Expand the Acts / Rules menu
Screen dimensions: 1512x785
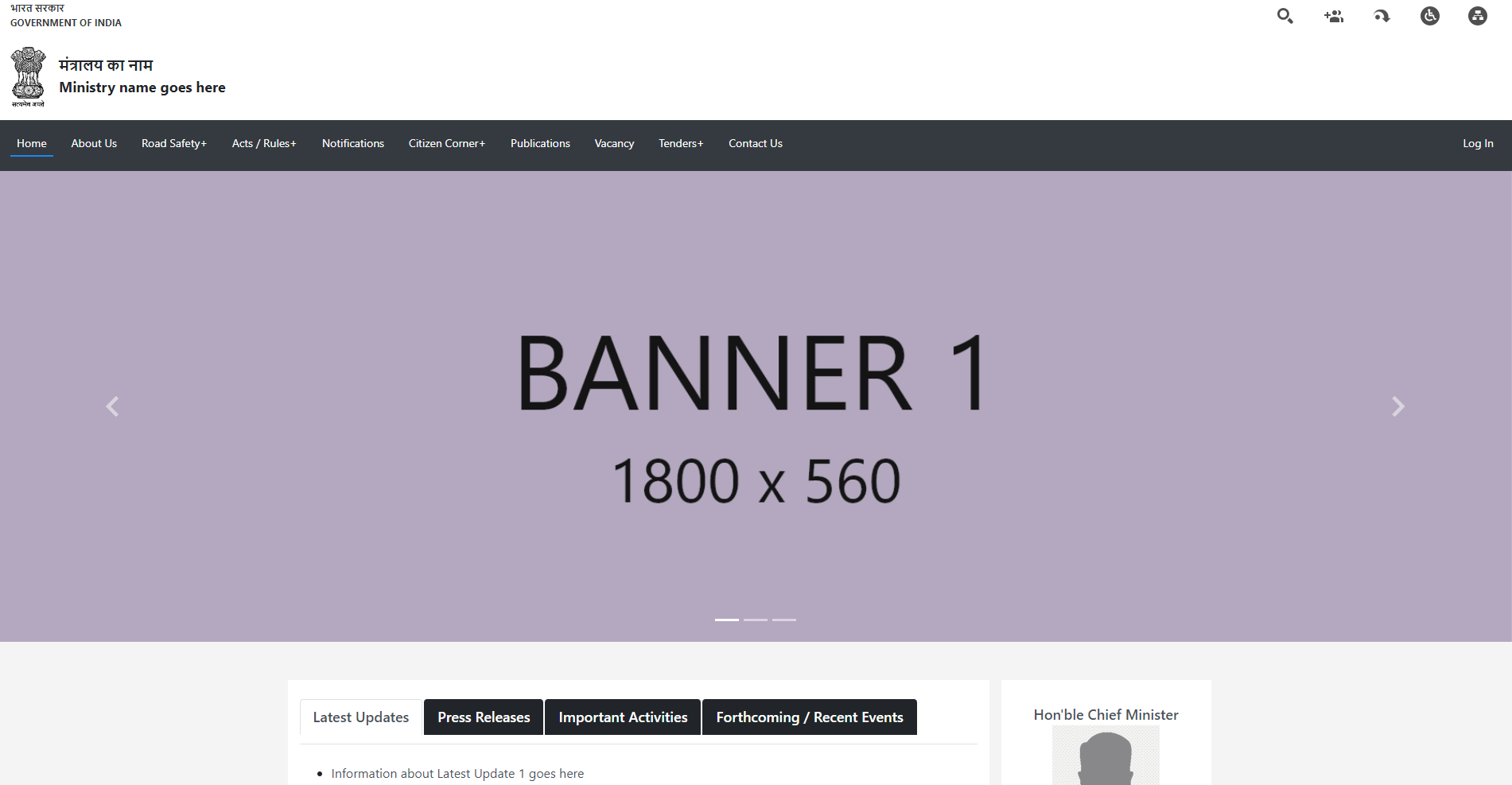264,143
